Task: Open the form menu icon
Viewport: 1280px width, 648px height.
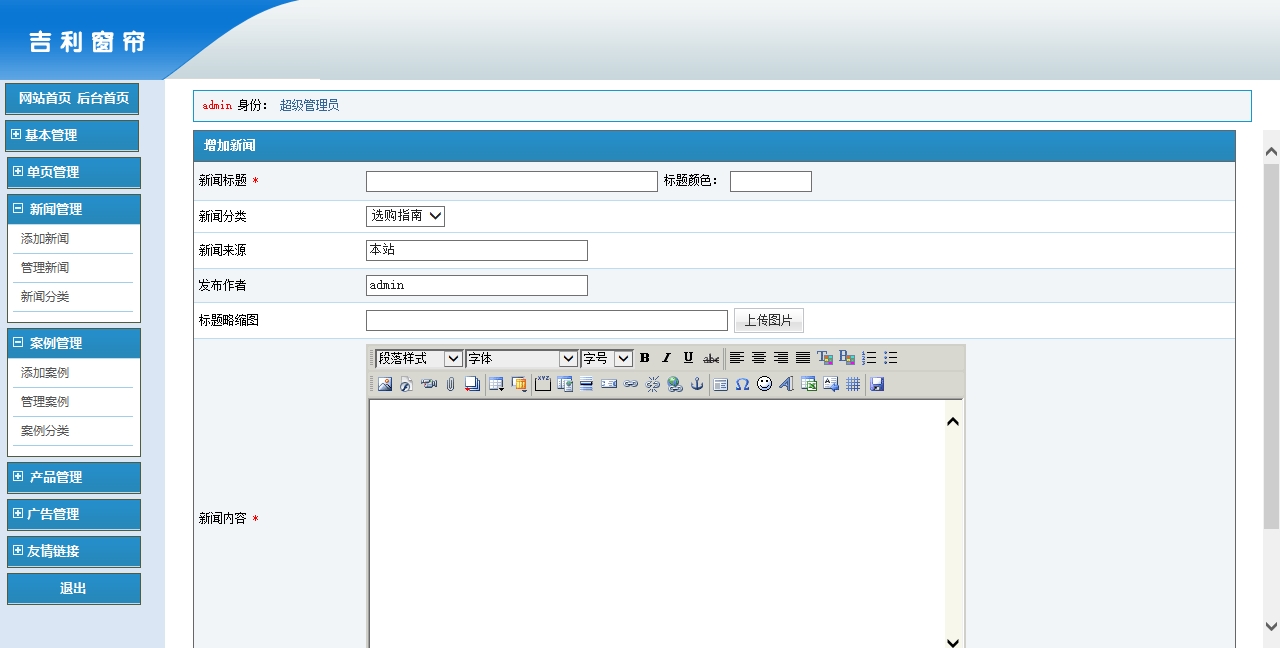Action: pos(520,384)
